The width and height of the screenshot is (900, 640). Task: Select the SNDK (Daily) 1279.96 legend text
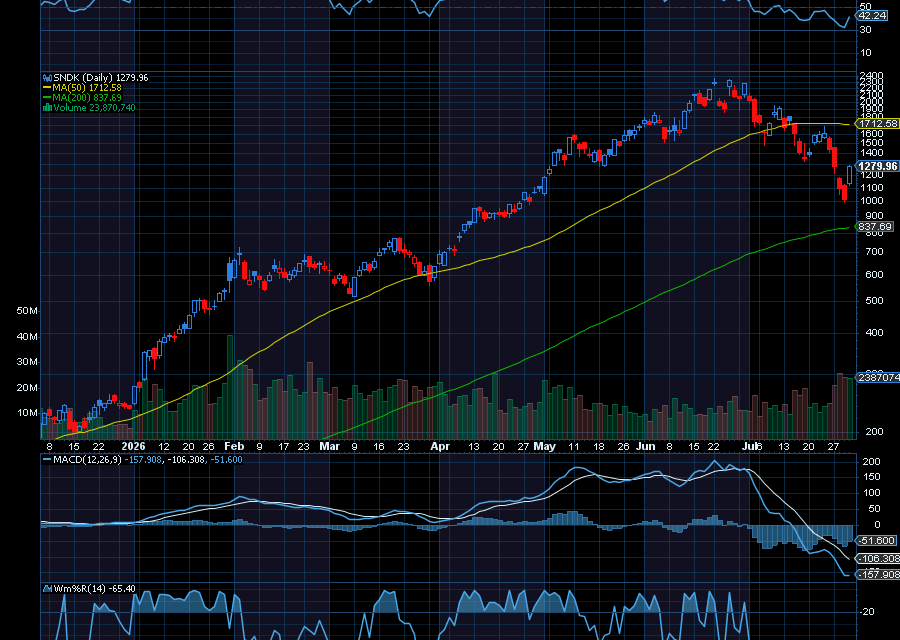click(100, 77)
